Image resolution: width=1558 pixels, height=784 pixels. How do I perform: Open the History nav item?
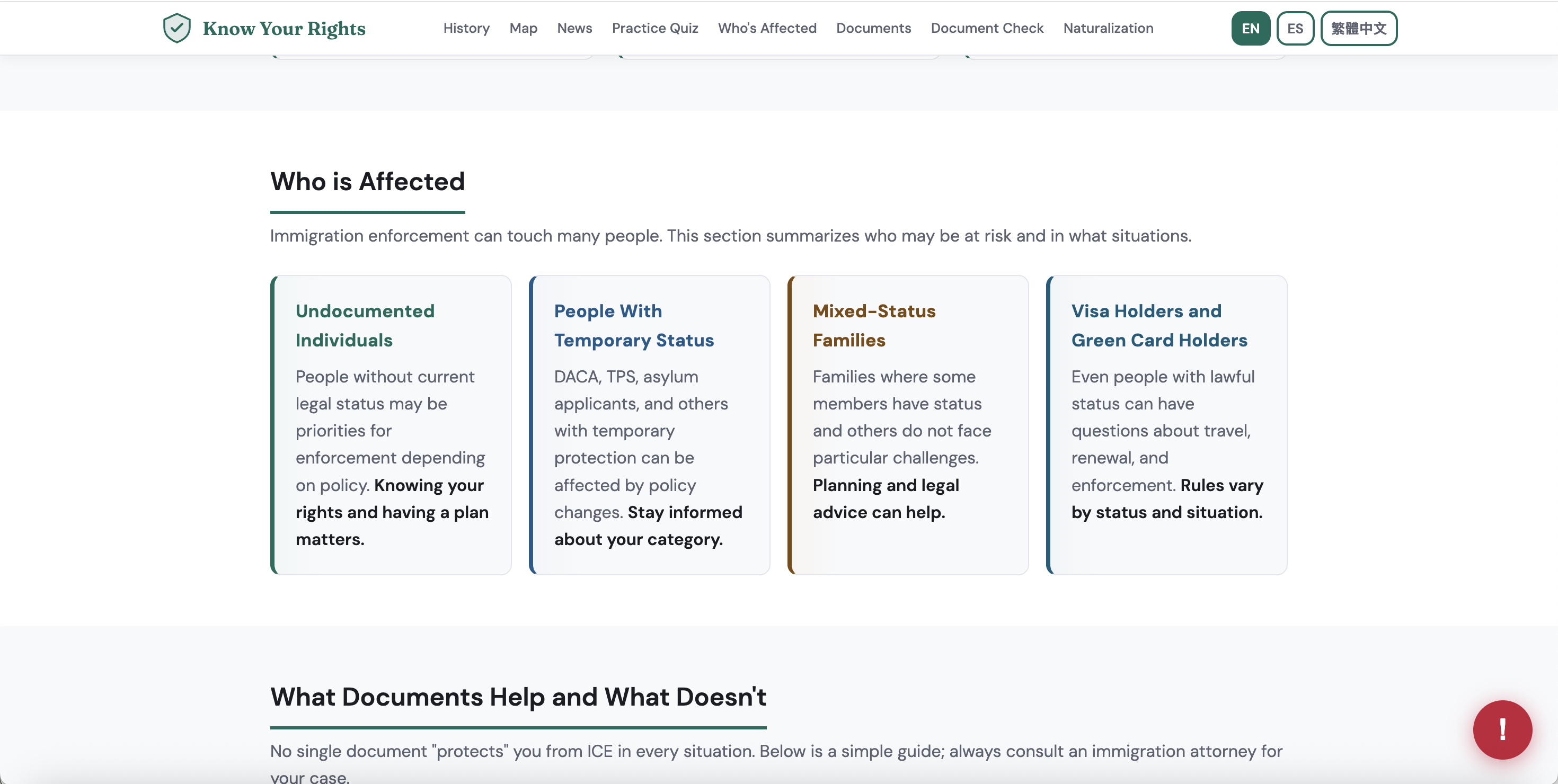point(466,28)
